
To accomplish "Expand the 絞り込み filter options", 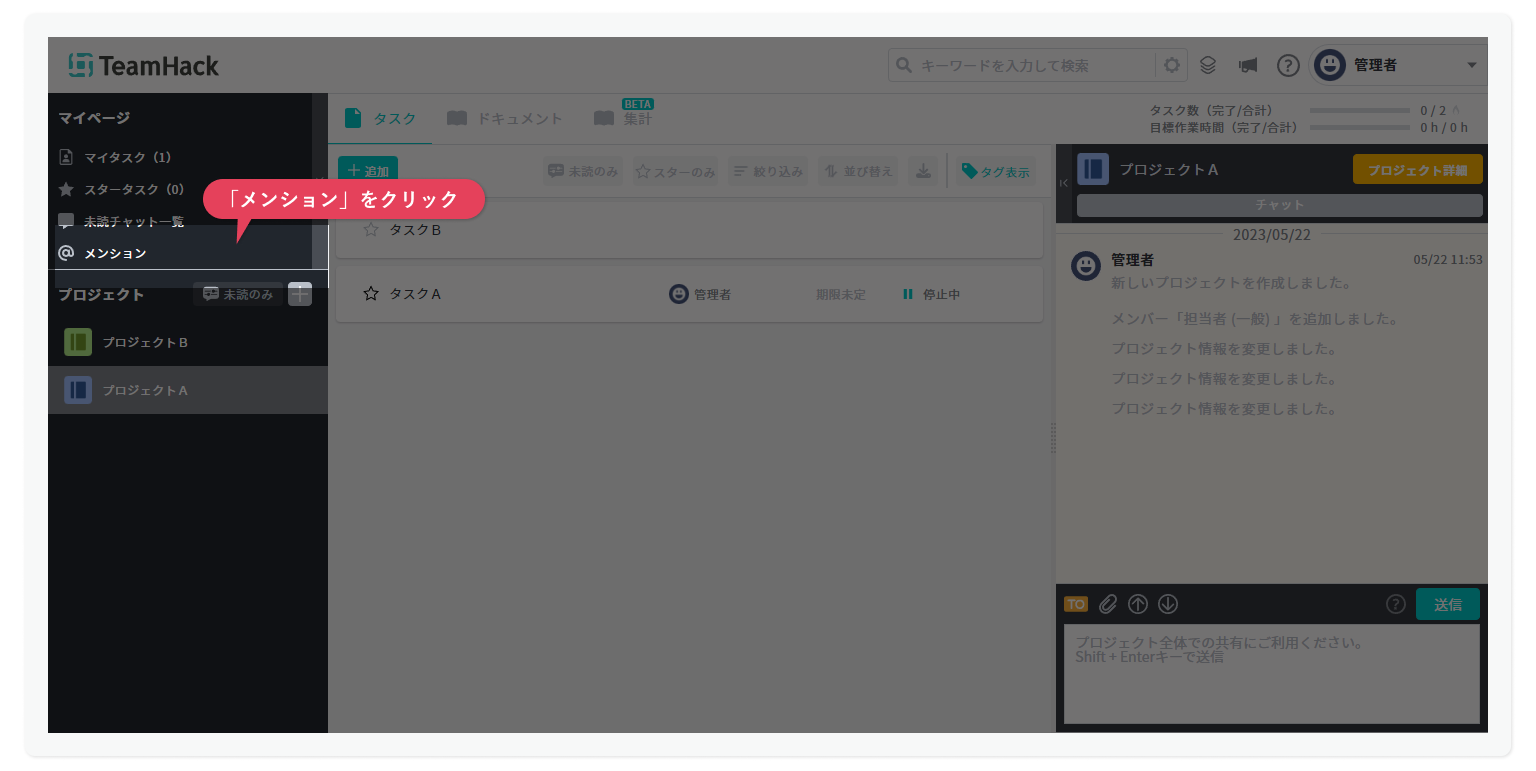I will (767, 171).
